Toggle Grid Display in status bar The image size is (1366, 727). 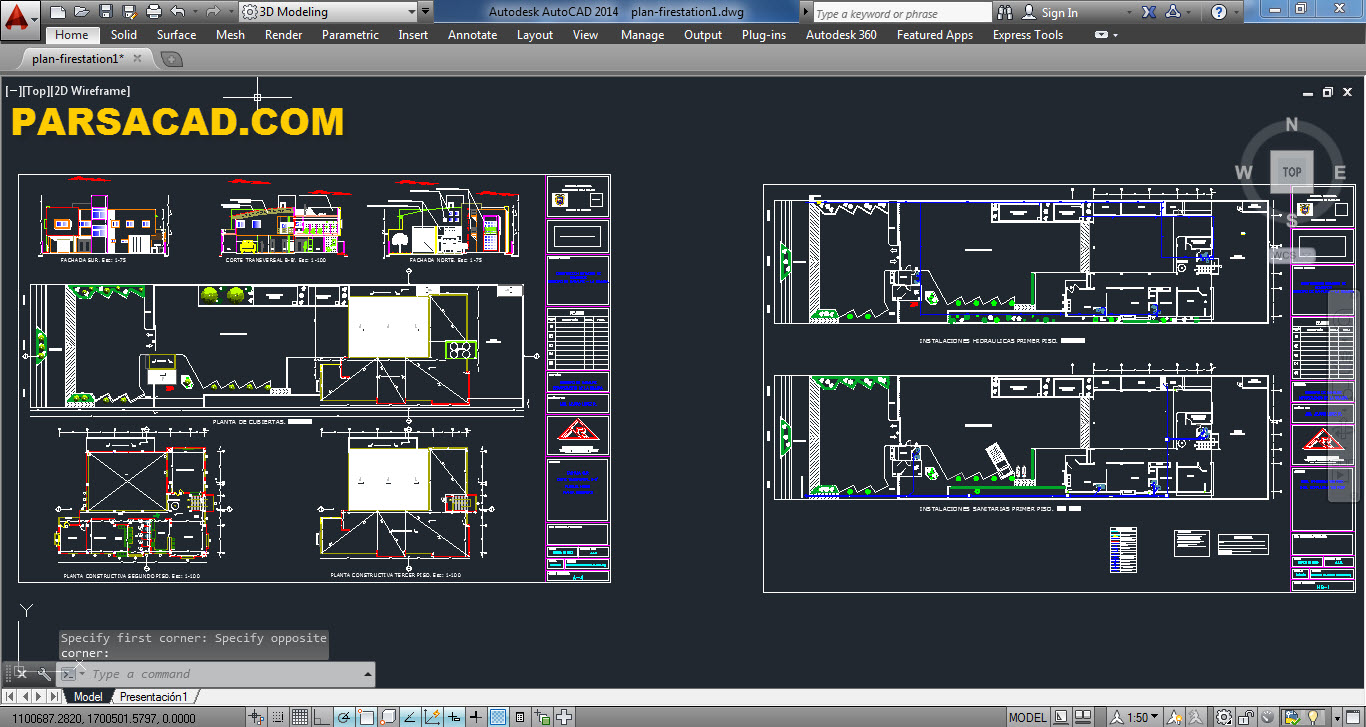tap(300, 717)
